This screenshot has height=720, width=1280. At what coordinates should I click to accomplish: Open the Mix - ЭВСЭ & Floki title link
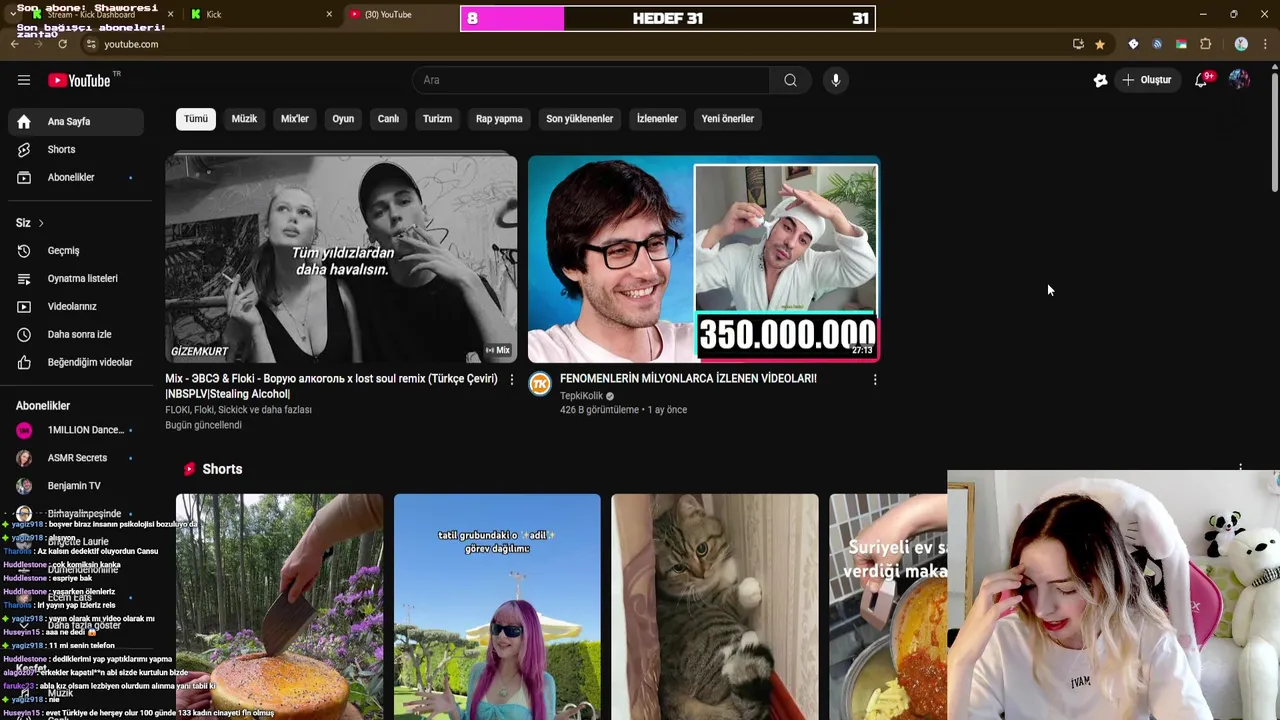pyautogui.click(x=331, y=386)
